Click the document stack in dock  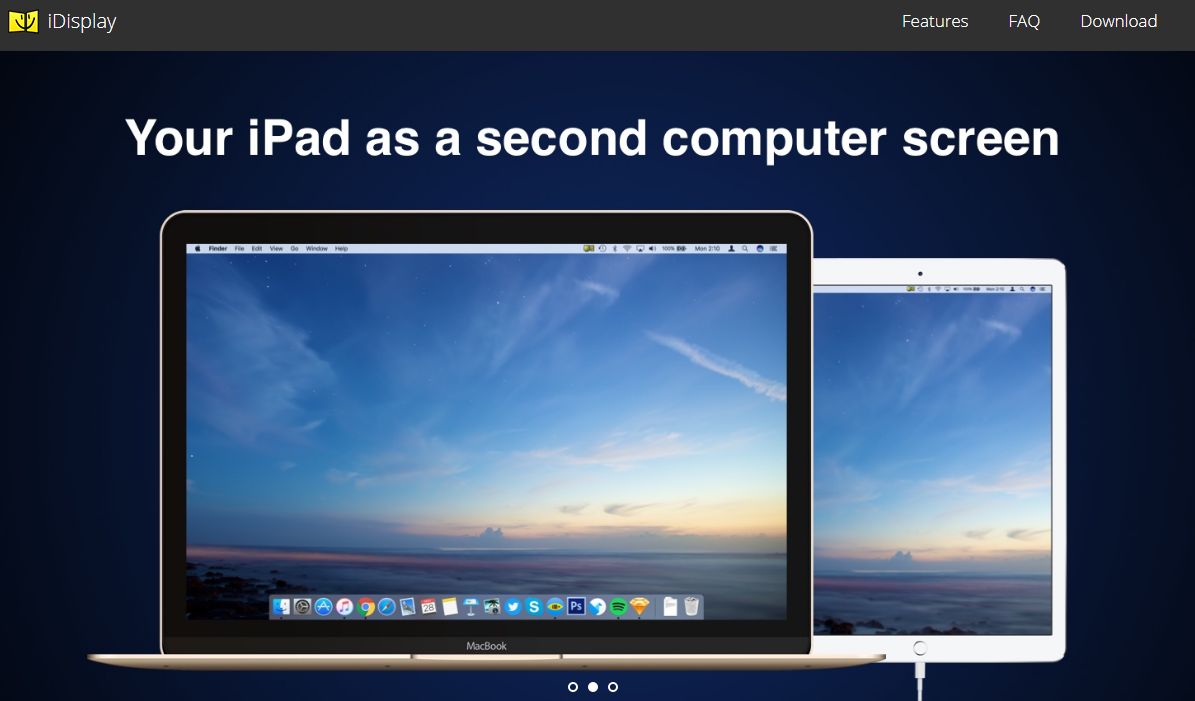pyautogui.click(x=670, y=607)
